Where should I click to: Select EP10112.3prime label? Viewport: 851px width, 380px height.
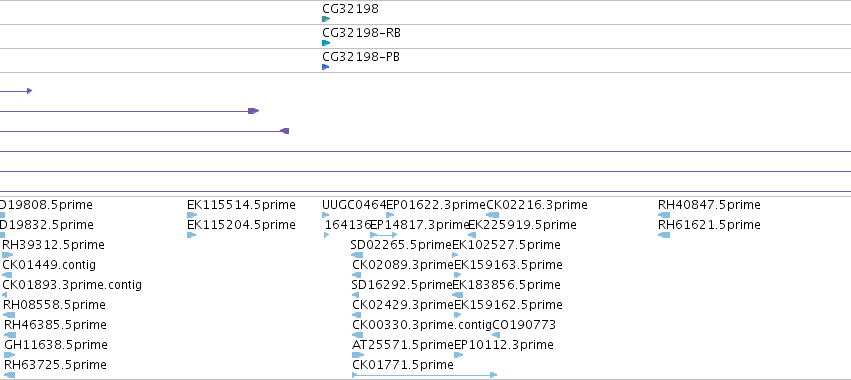pos(504,345)
